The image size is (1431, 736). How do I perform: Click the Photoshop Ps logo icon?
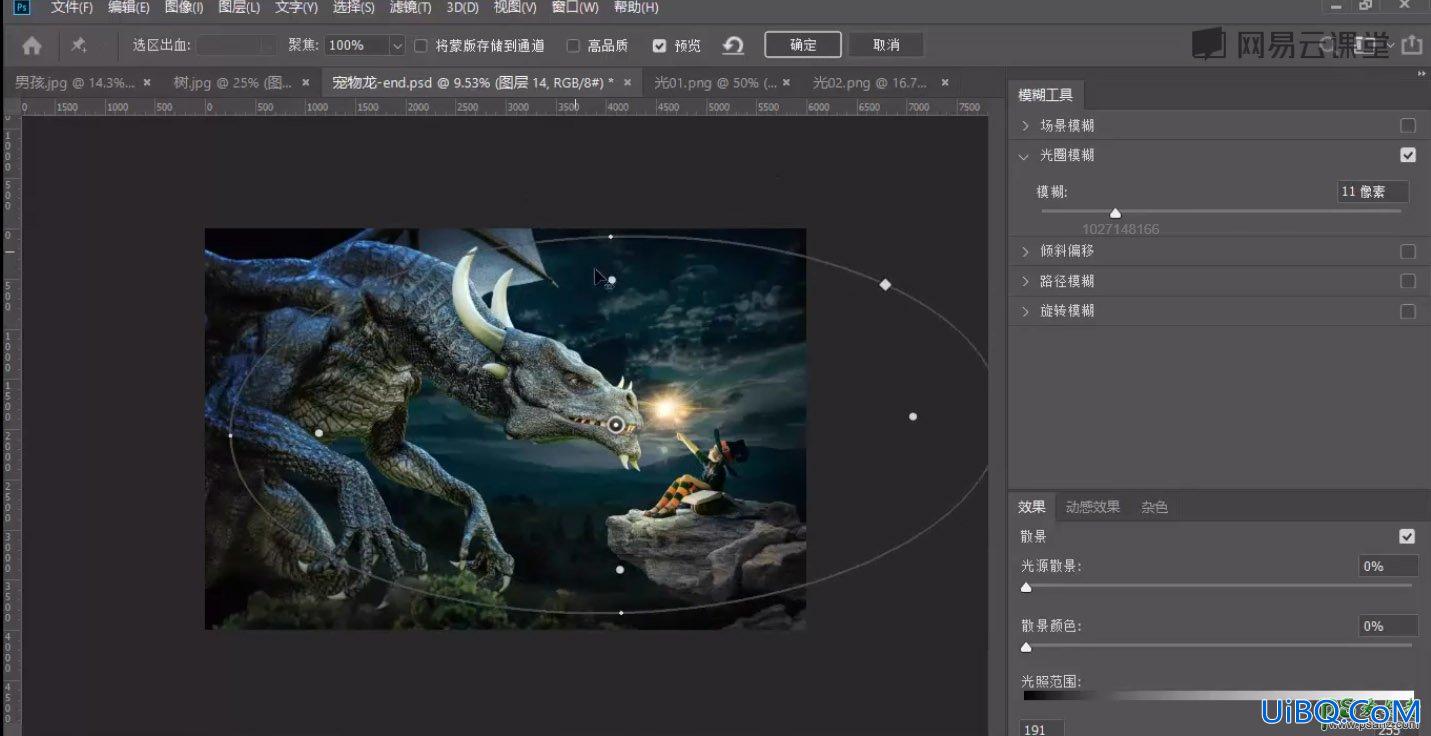[x=22, y=7]
